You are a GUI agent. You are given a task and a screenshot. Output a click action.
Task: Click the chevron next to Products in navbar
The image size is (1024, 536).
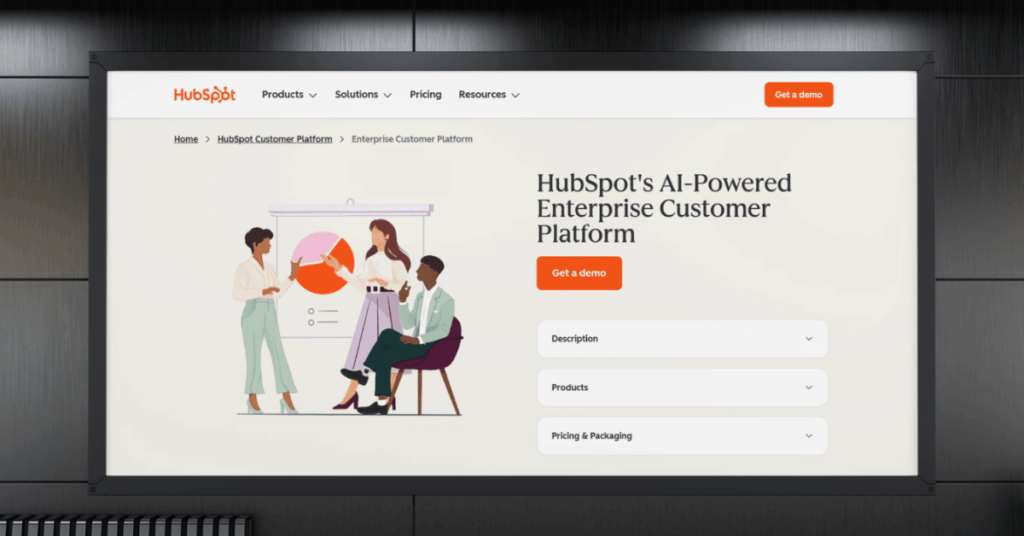[313, 95]
